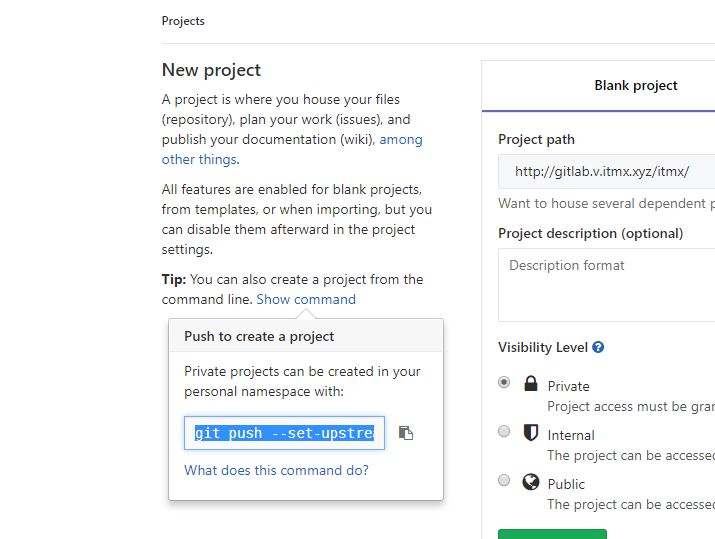The image size is (715, 539).
Task: Click the shield icon beside Internal
Action: 531,433
